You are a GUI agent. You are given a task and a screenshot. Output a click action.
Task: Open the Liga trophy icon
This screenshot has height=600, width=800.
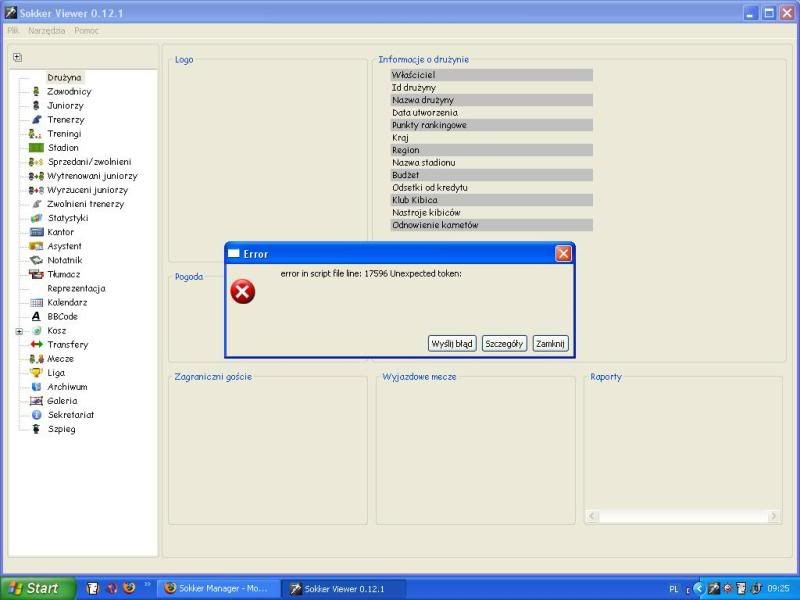point(37,373)
